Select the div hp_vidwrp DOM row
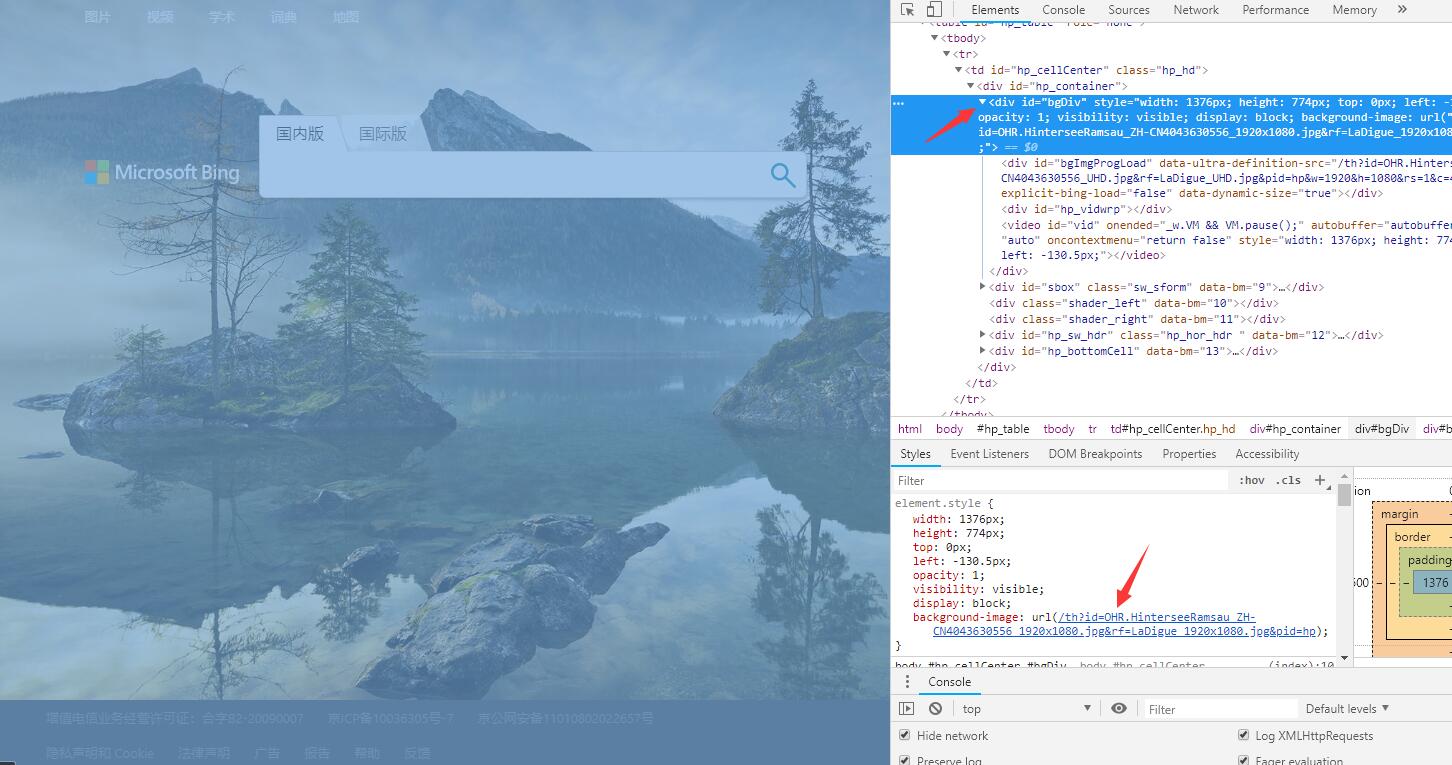The height and width of the screenshot is (765, 1452). pos(1086,209)
